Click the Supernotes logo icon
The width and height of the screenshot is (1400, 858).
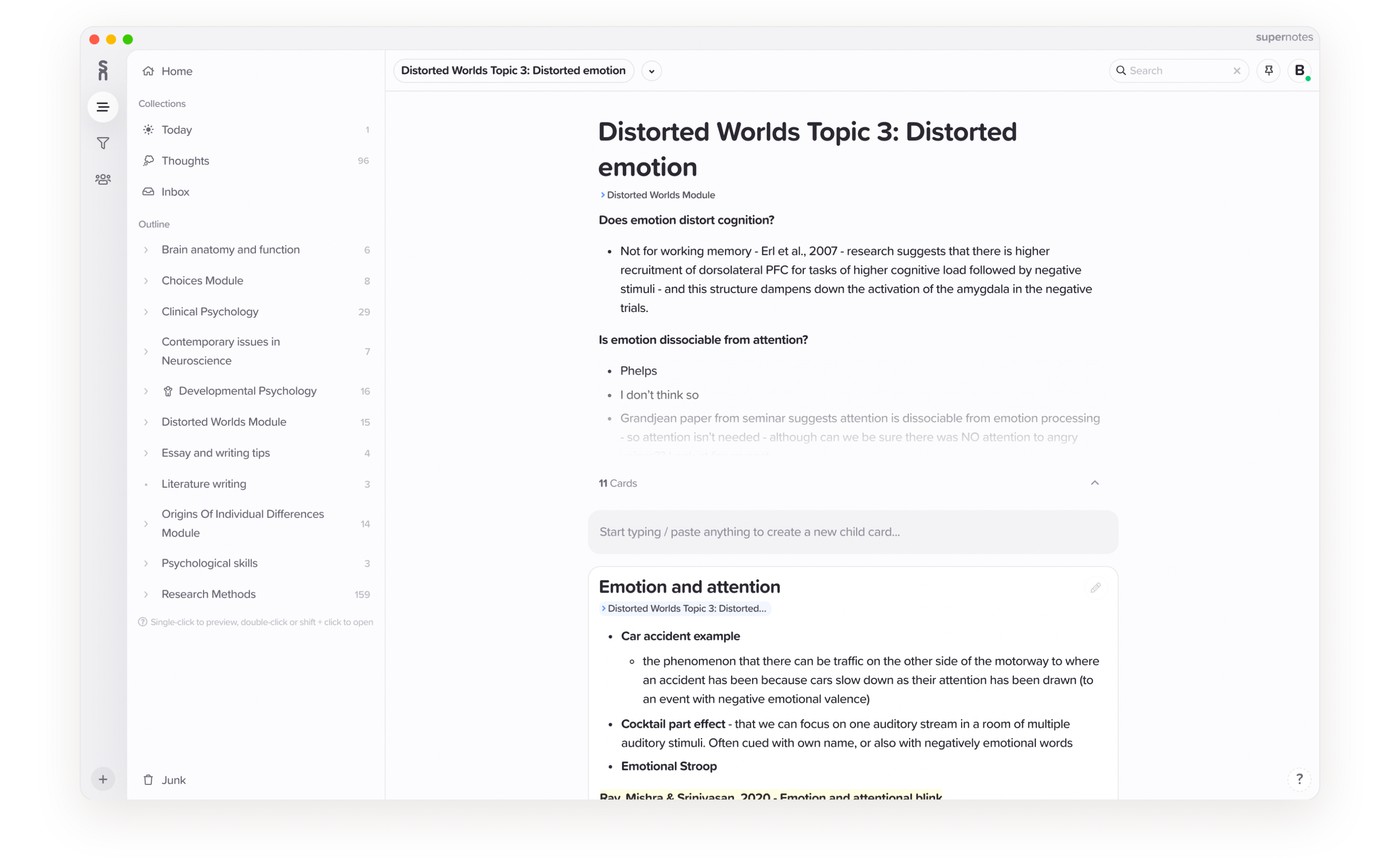(x=103, y=70)
